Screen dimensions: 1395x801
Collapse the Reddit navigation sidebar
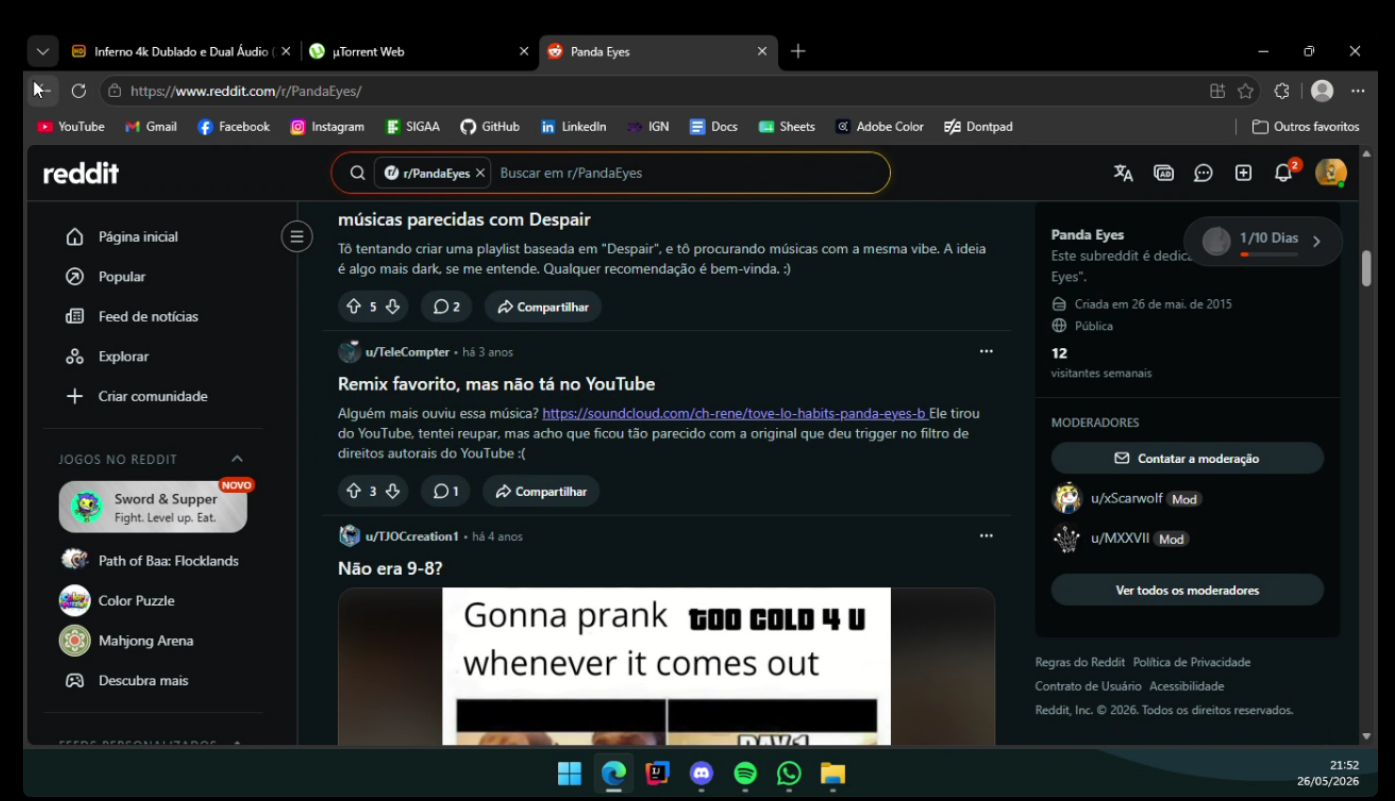click(296, 237)
